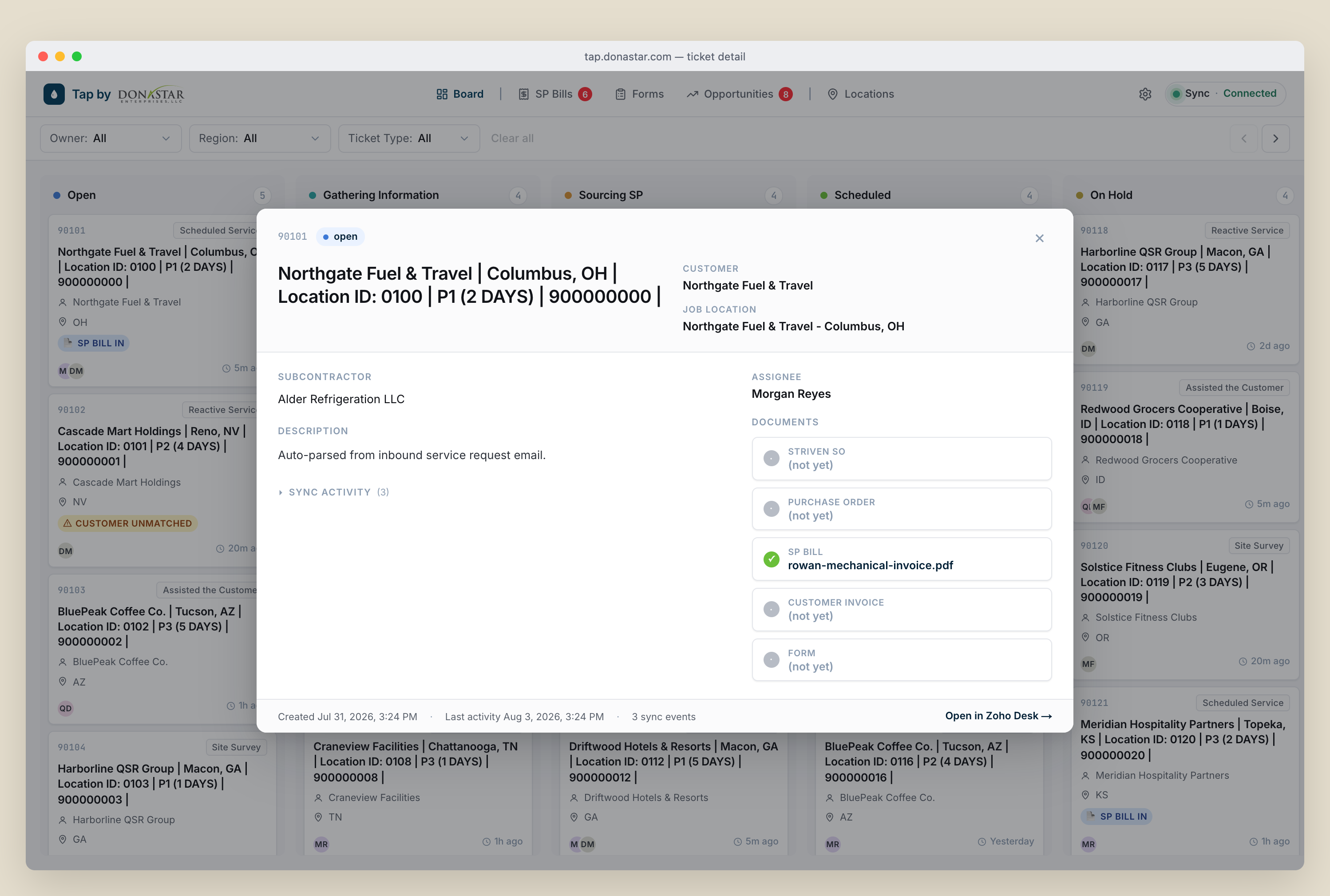
Task: Go to next board columns with right chevron
Action: pyautogui.click(x=1275, y=138)
